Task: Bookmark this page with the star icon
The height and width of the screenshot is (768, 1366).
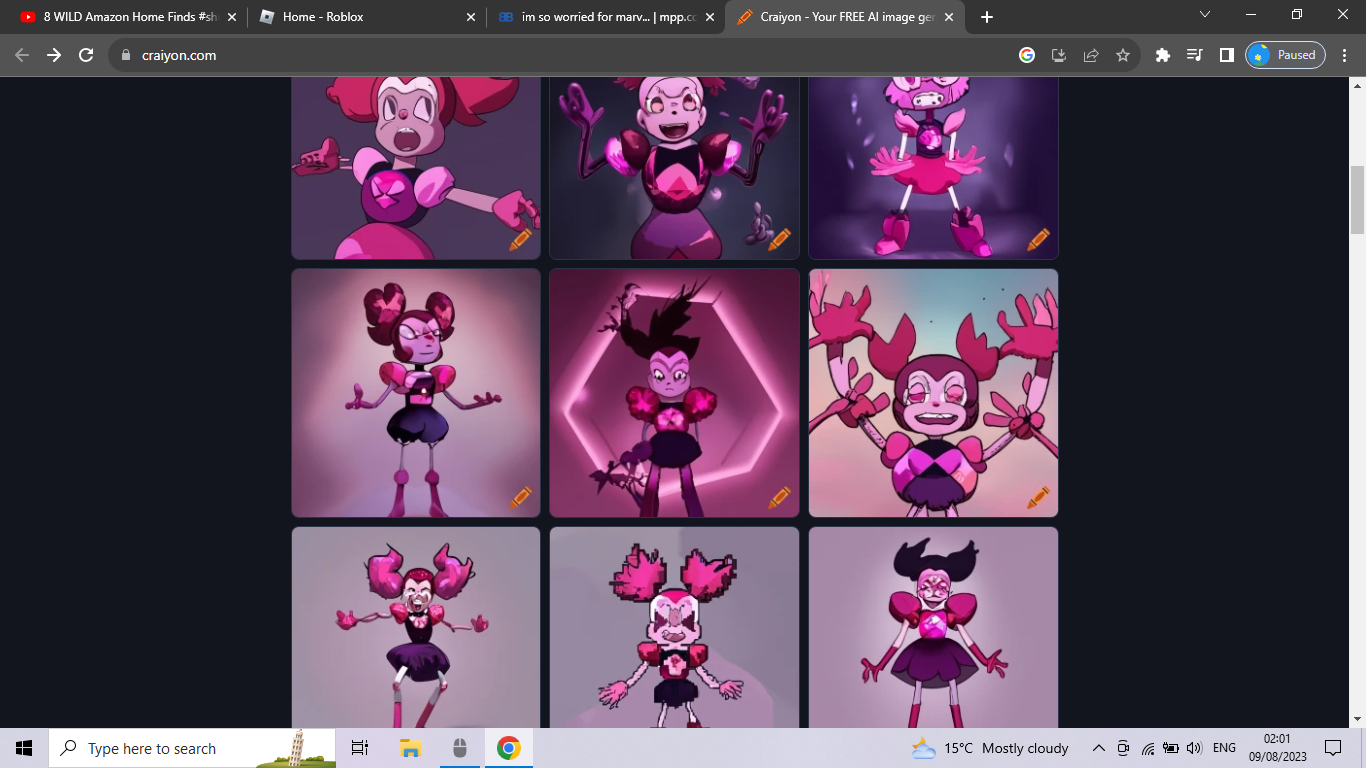Action: 1123,55
